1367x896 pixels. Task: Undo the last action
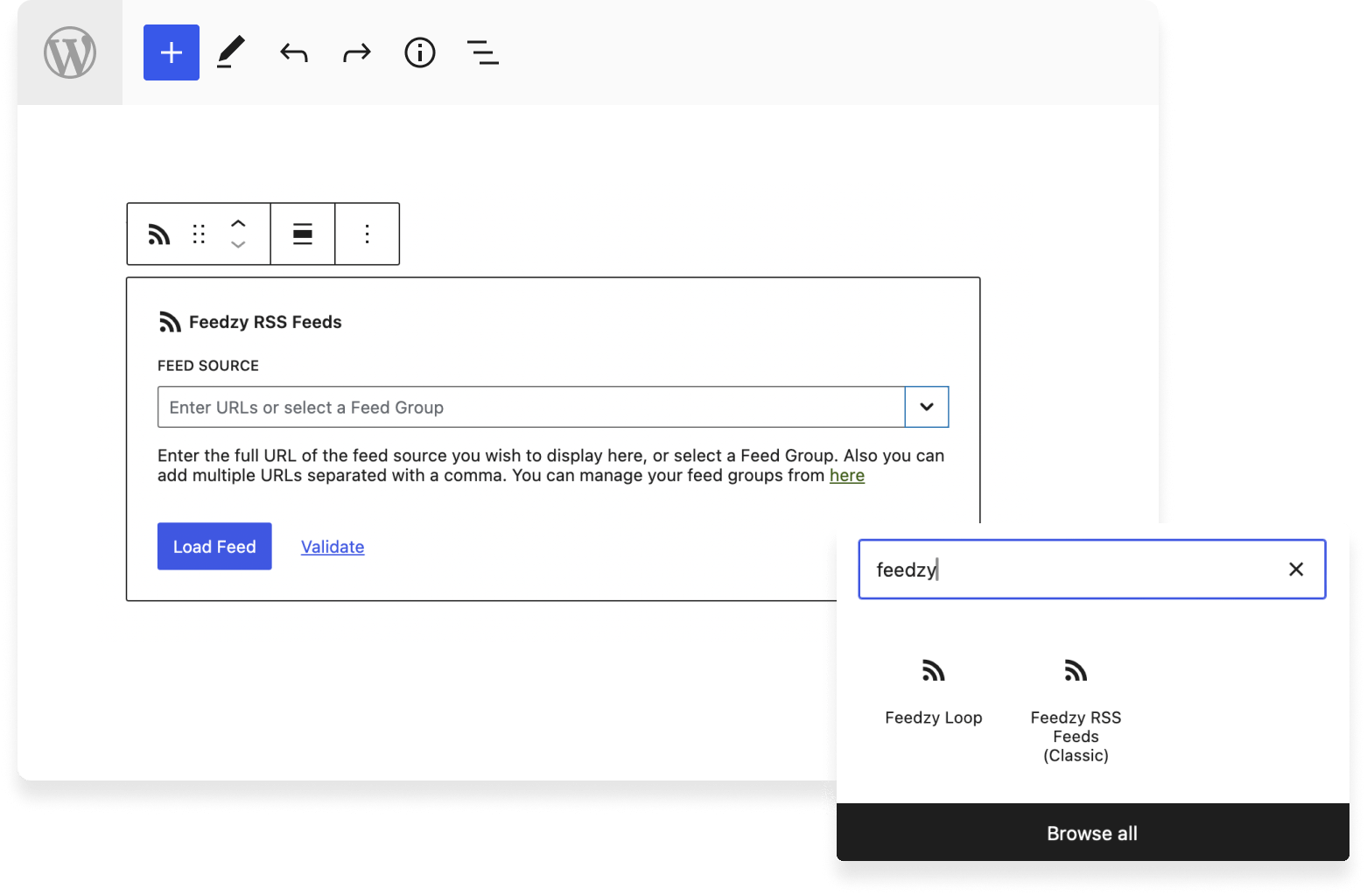point(294,53)
